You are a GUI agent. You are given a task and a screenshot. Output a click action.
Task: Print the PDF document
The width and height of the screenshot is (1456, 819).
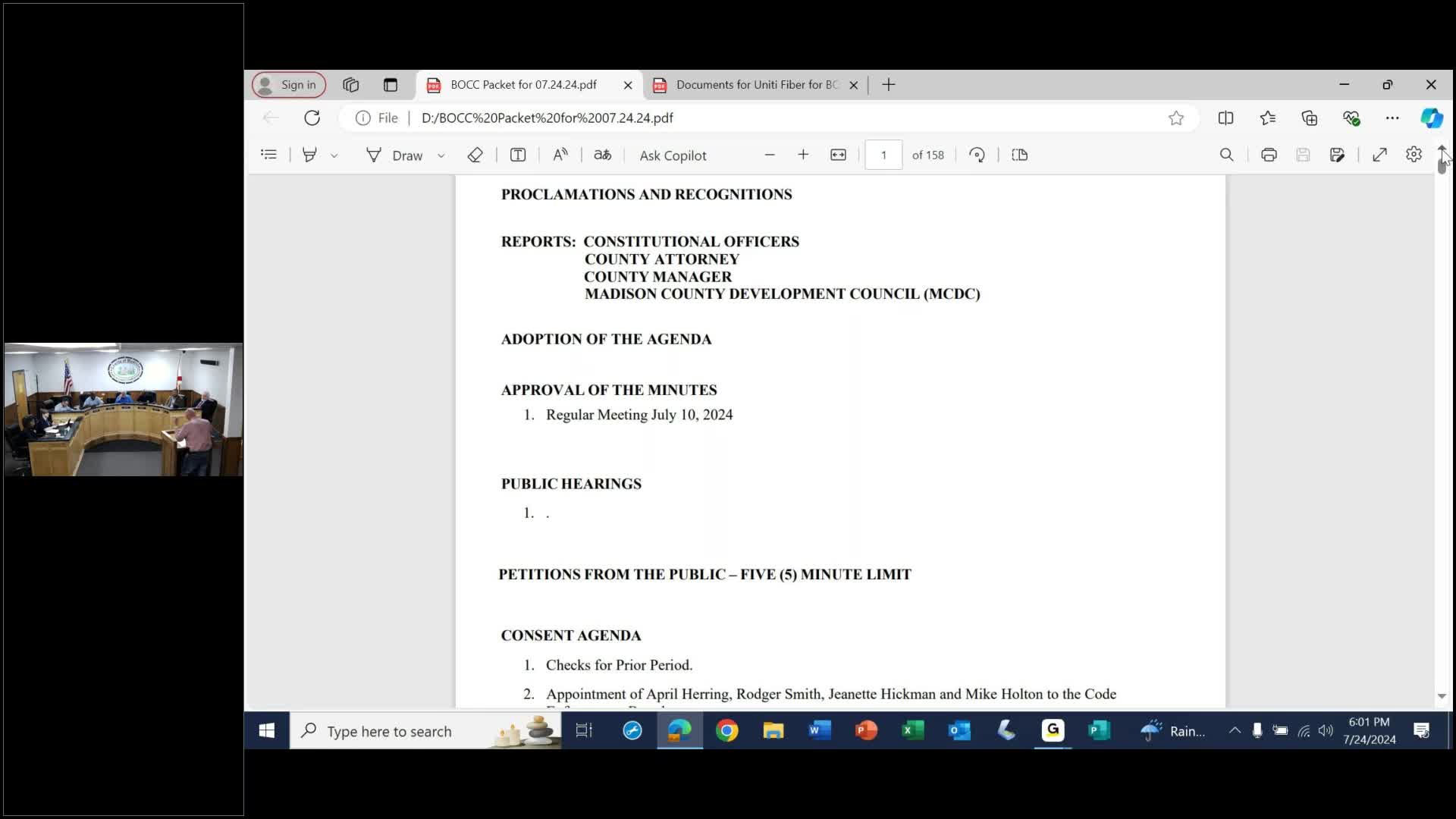coord(1269,155)
